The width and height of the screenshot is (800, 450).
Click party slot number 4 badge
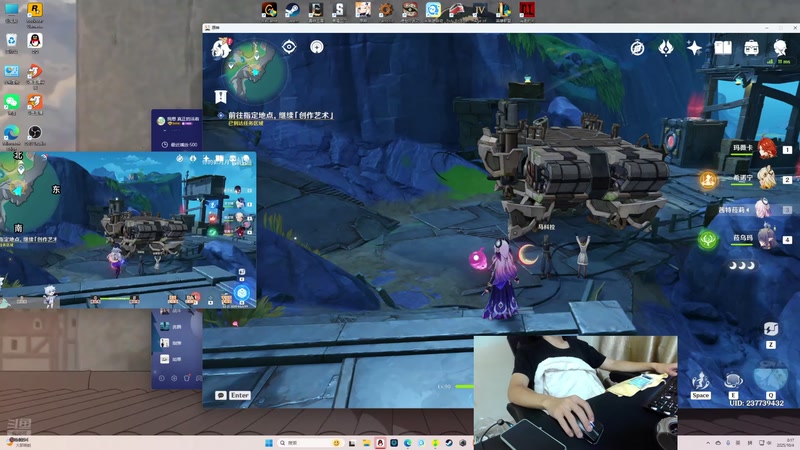[x=787, y=240]
